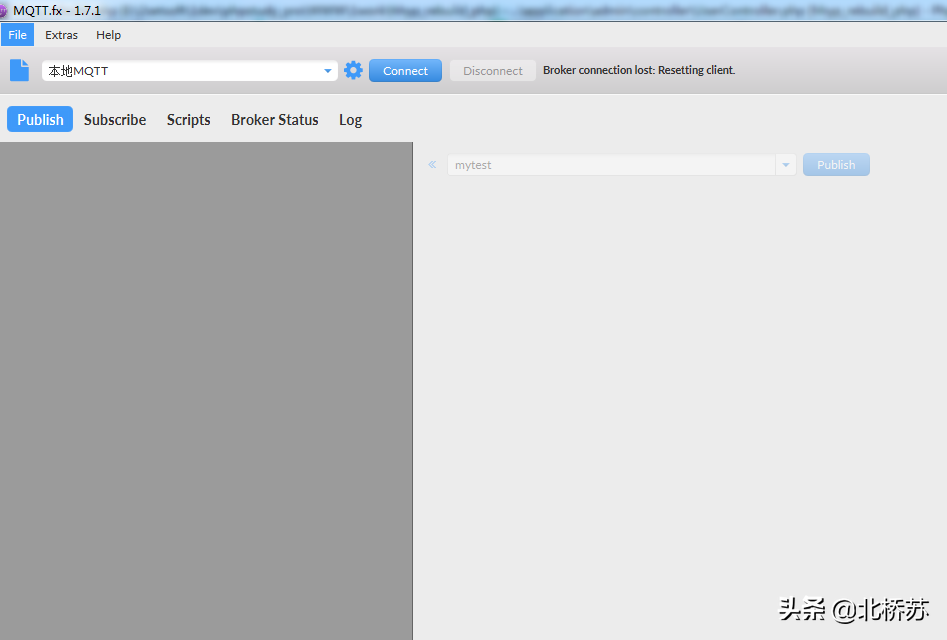Click the MQTT.fx app icon in title bar

[x=3, y=11]
